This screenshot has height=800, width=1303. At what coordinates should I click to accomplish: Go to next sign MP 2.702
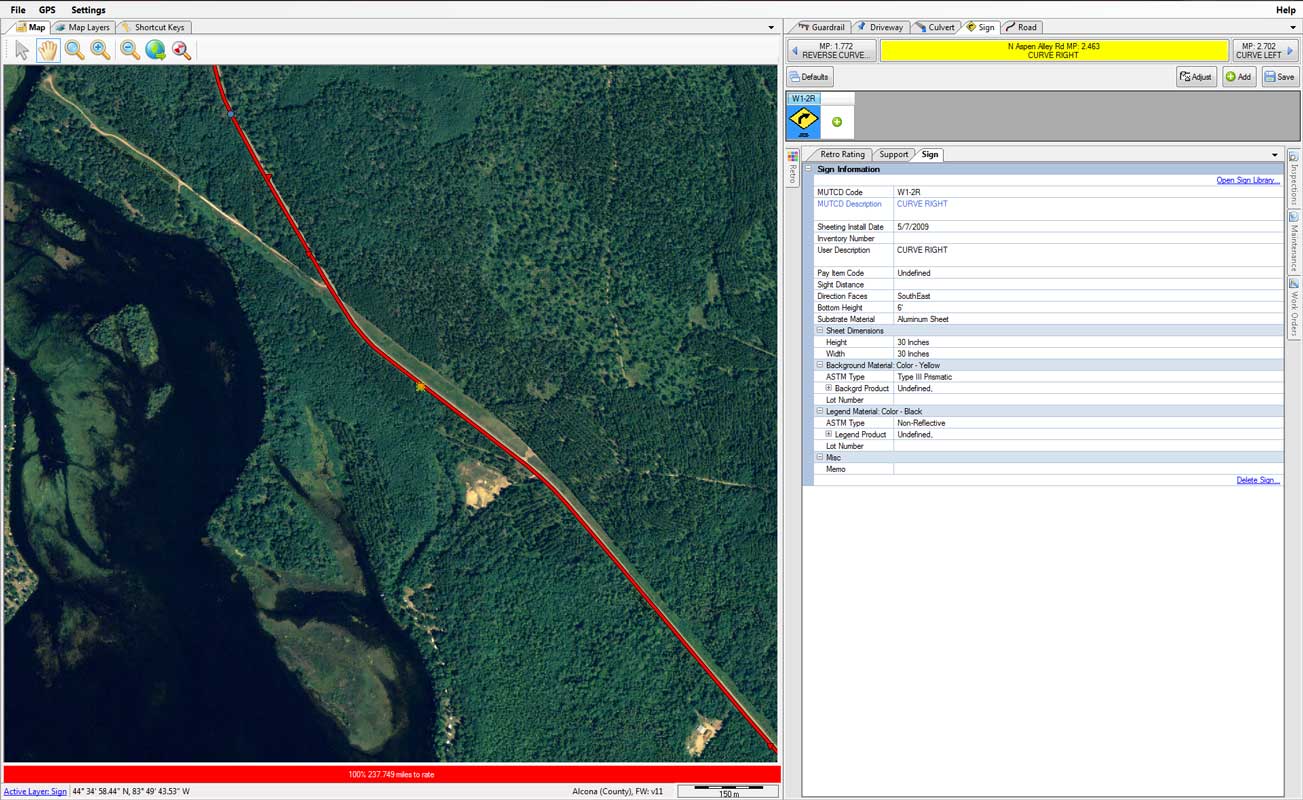click(x=1265, y=50)
